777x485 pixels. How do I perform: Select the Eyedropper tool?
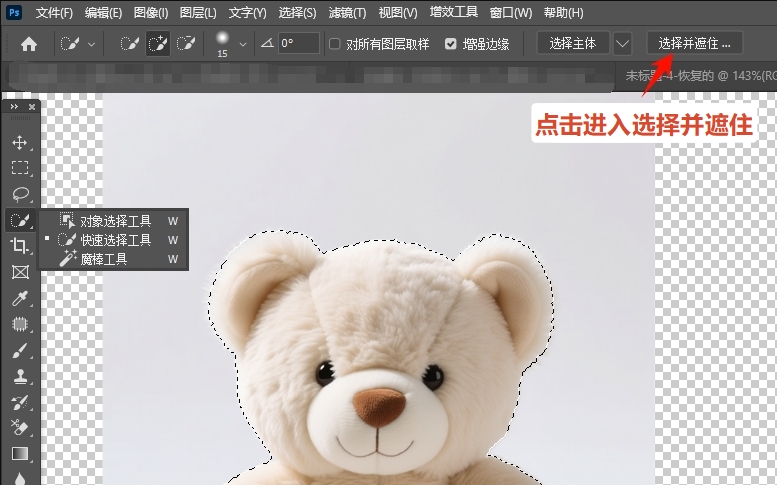coord(19,298)
